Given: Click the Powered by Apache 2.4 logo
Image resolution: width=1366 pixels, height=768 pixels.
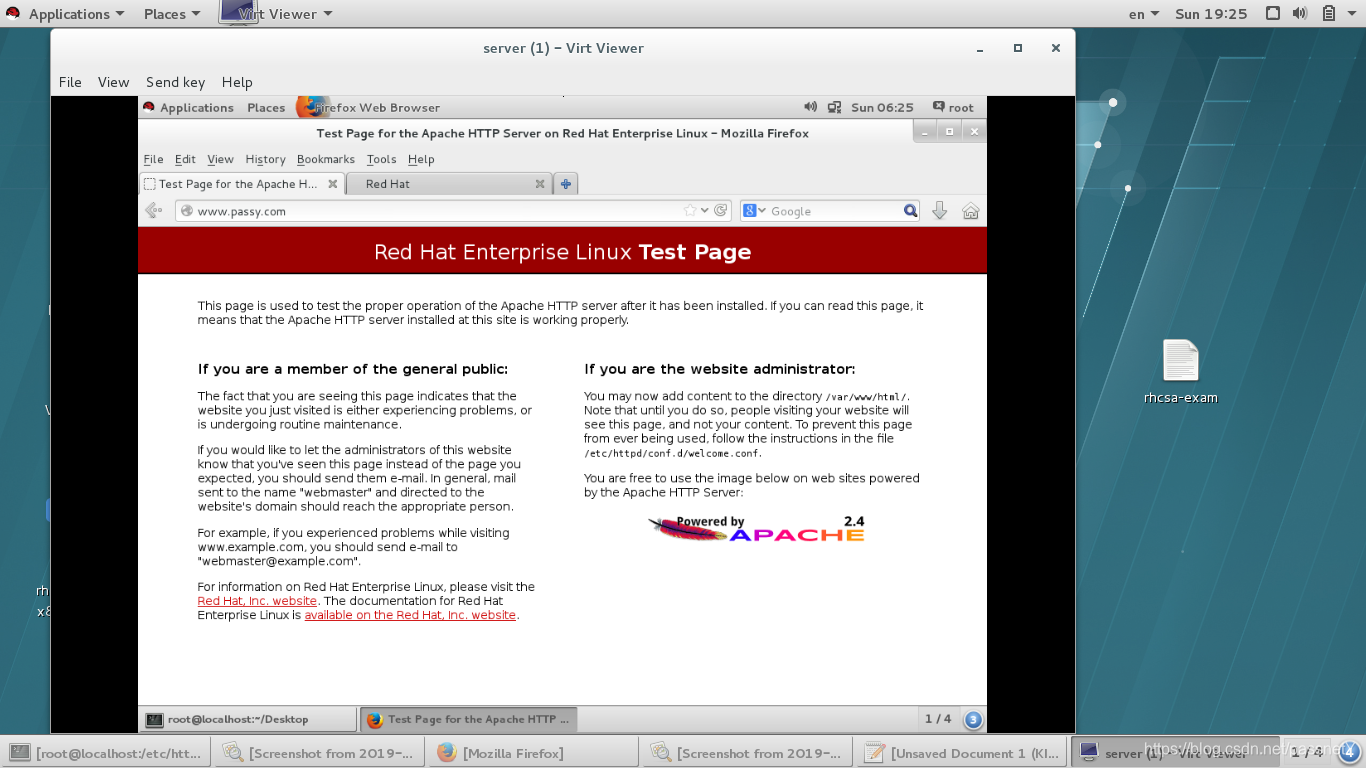Looking at the screenshot, I should tap(756, 529).
